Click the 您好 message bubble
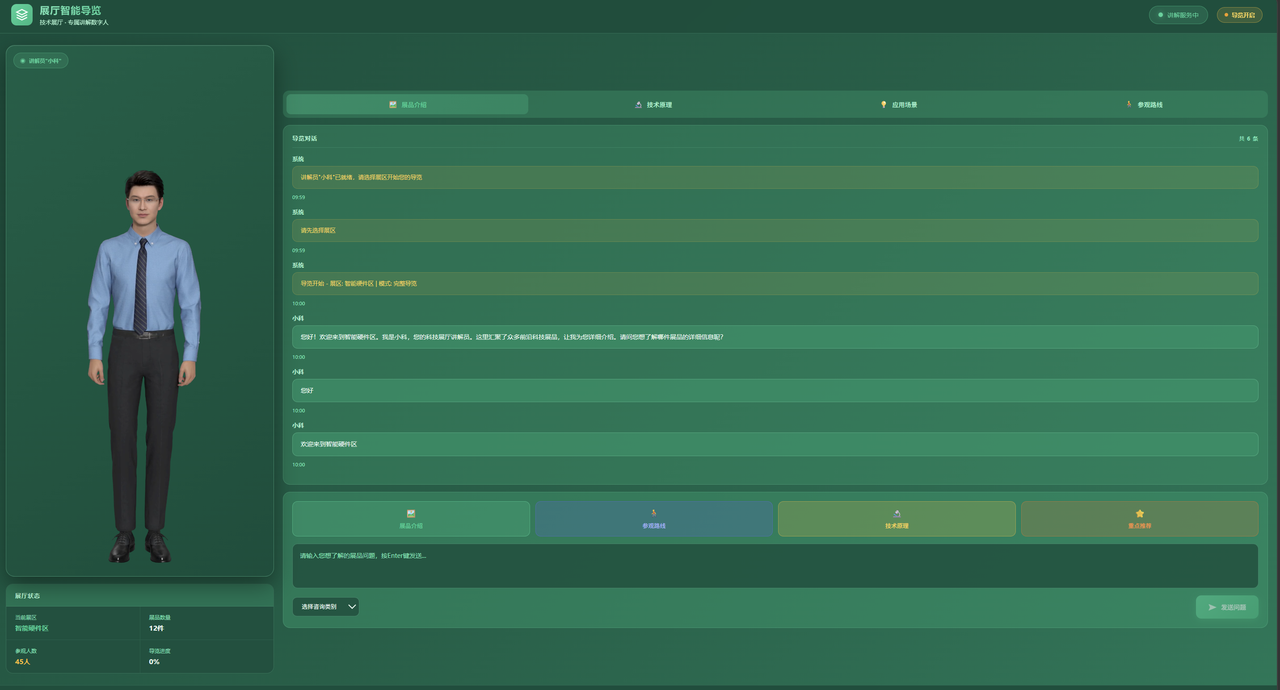This screenshot has width=1280, height=690. pos(775,390)
